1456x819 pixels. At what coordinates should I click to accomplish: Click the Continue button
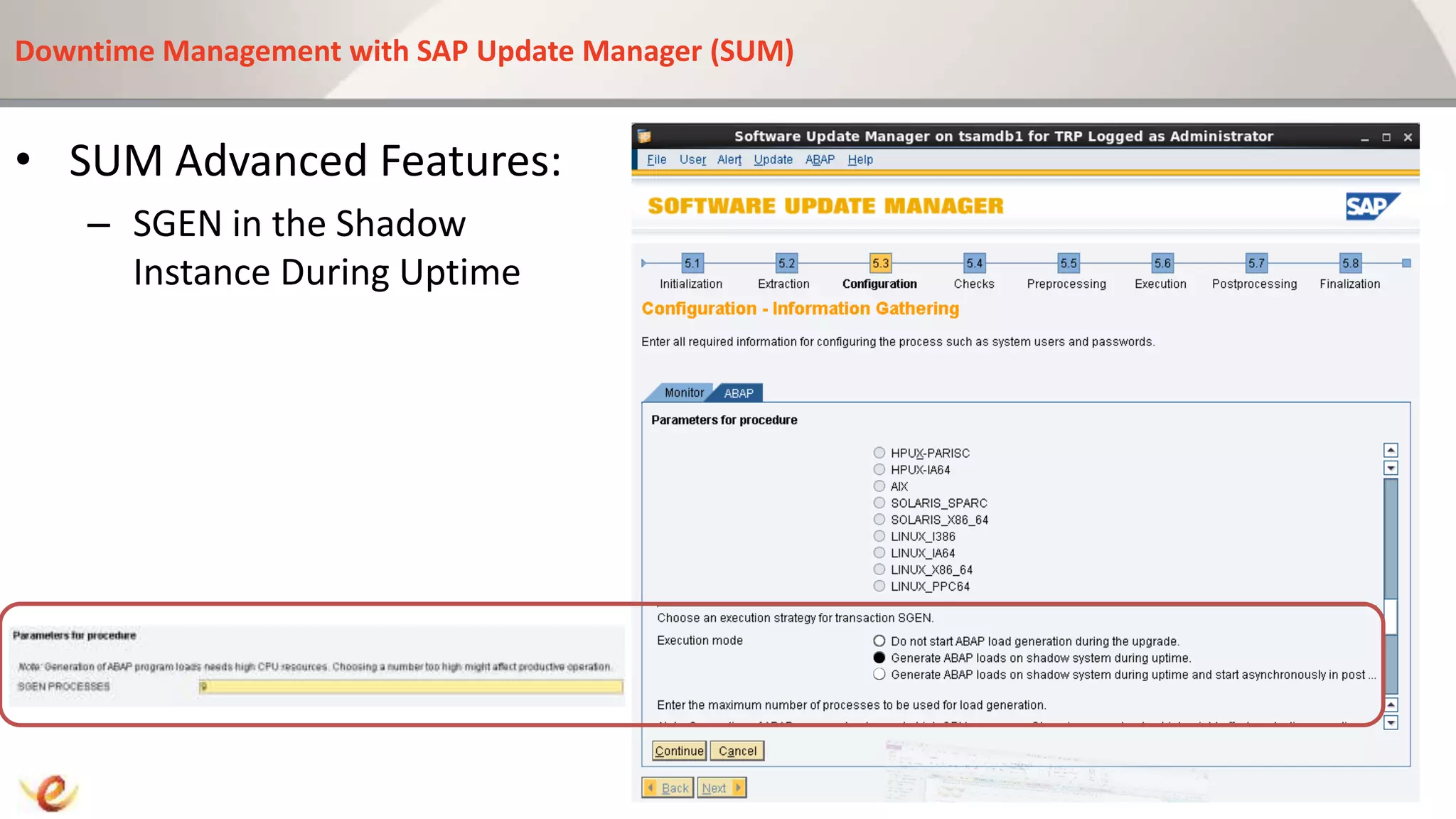click(x=679, y=751)
